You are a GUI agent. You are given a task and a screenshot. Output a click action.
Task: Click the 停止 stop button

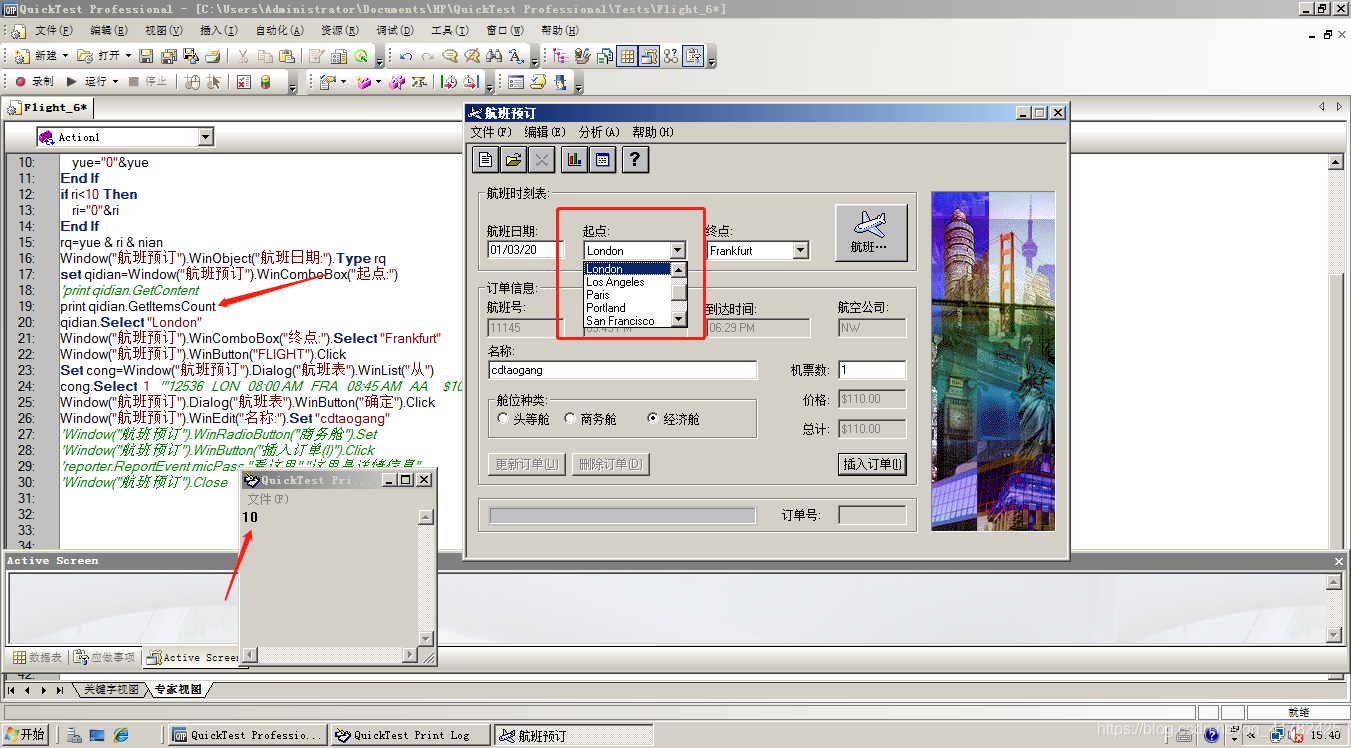click(148, 82)
